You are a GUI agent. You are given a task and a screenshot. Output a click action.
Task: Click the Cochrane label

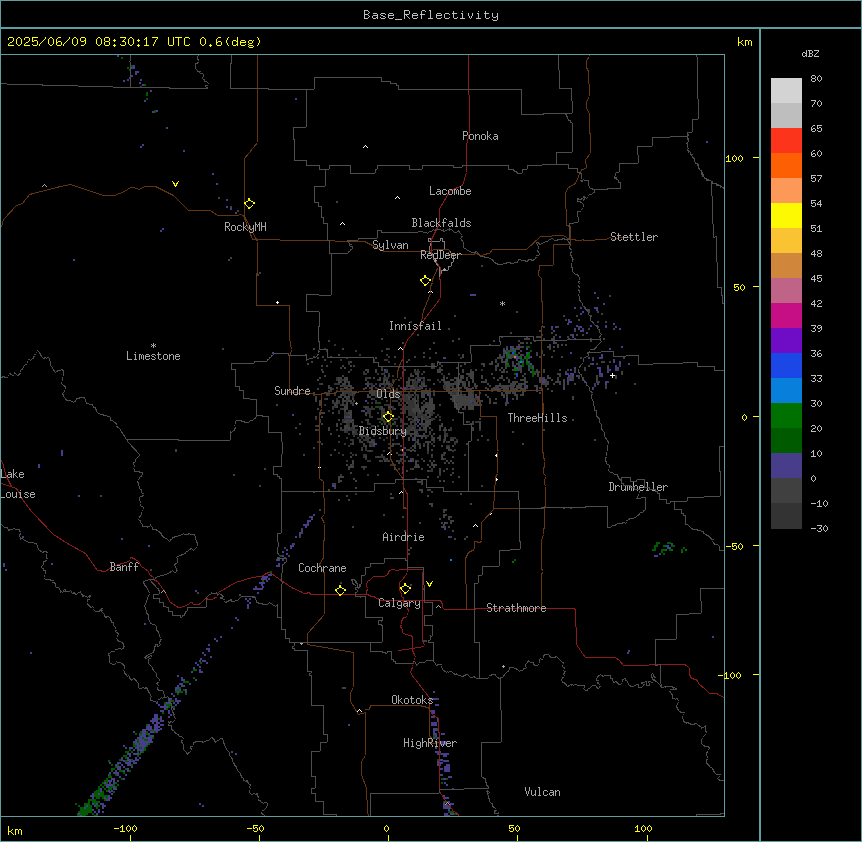322,568
